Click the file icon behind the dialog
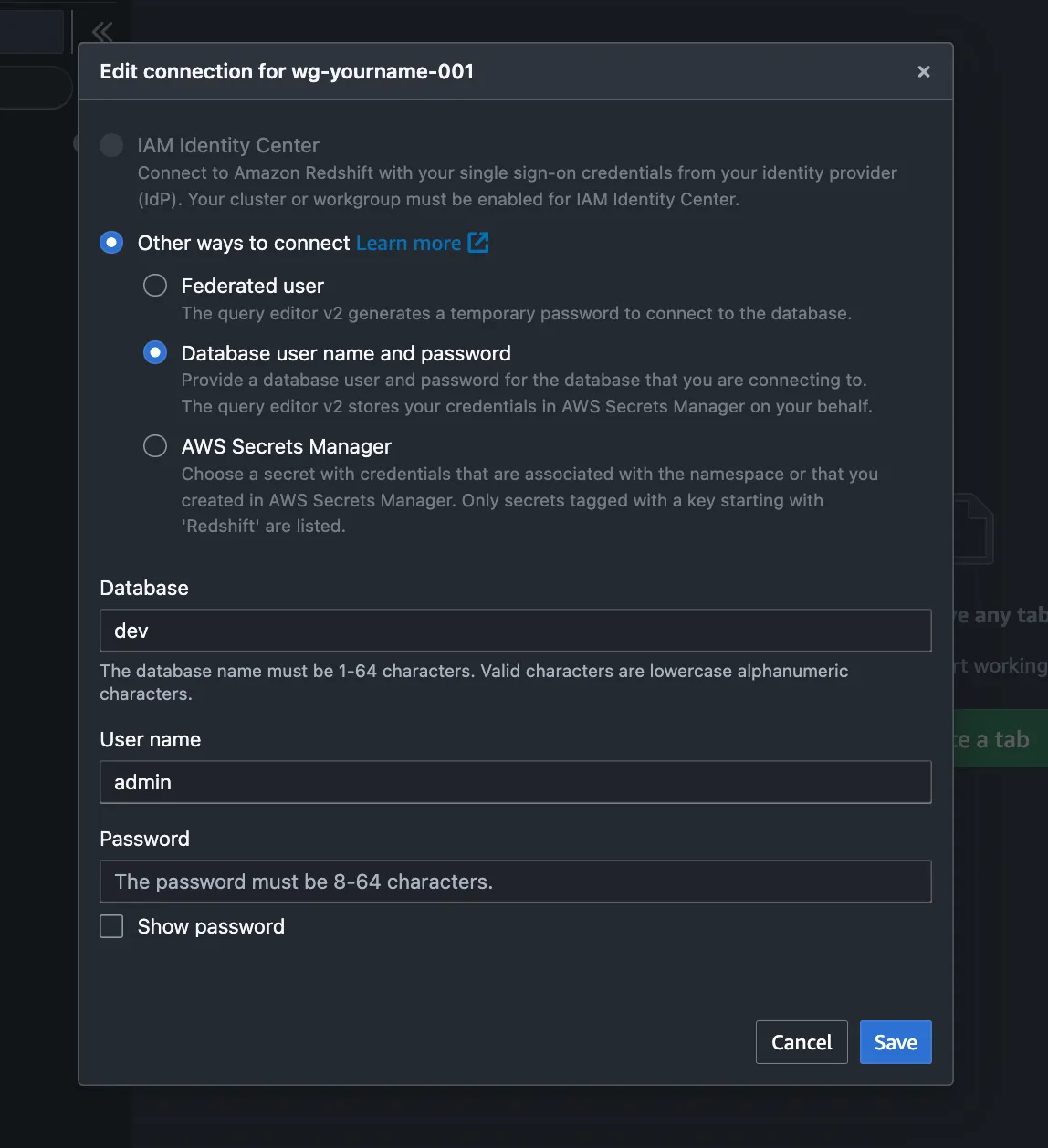The width and height of the screenshot is (1048, 1148). [x=973, y=529]
